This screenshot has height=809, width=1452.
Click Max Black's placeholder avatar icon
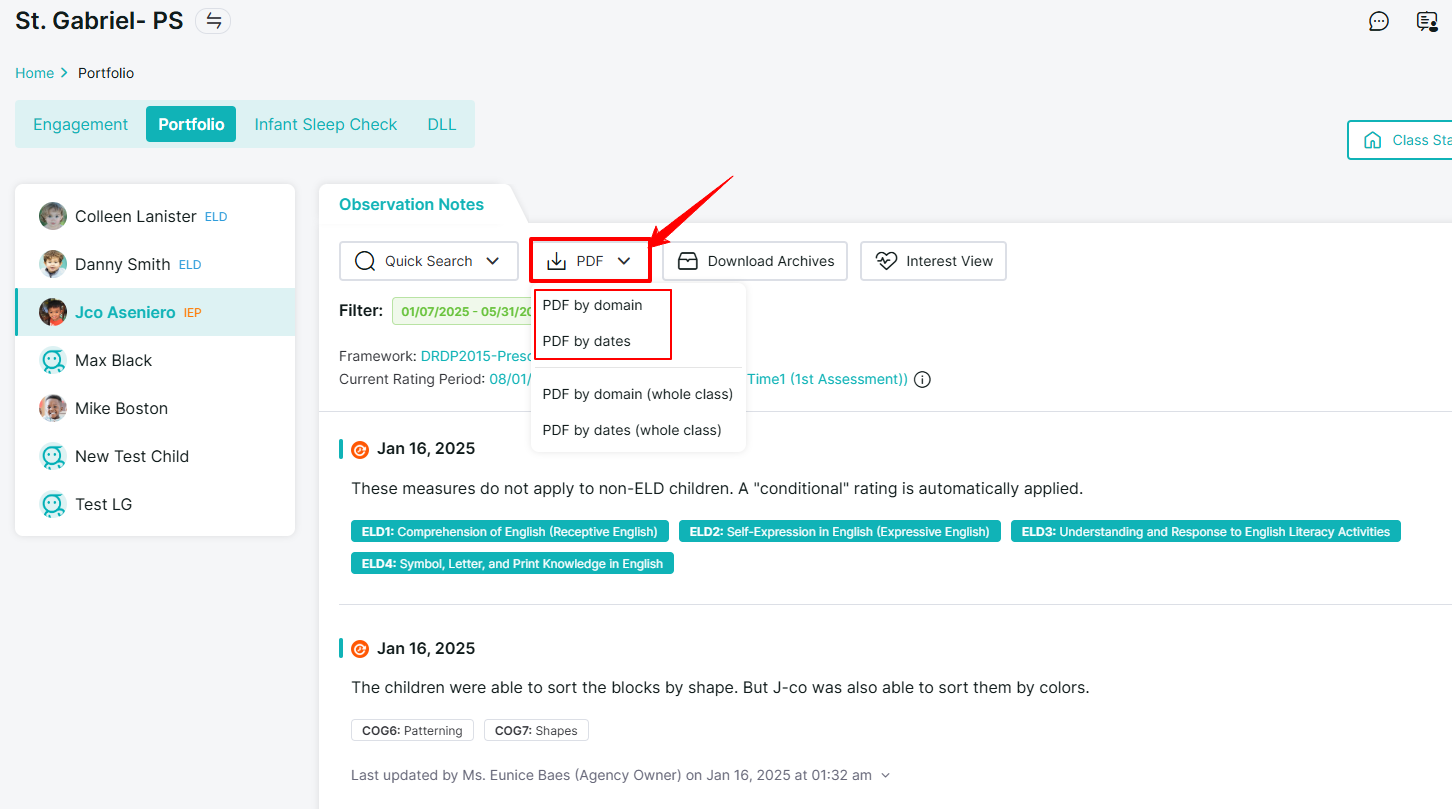pos(53,360)
